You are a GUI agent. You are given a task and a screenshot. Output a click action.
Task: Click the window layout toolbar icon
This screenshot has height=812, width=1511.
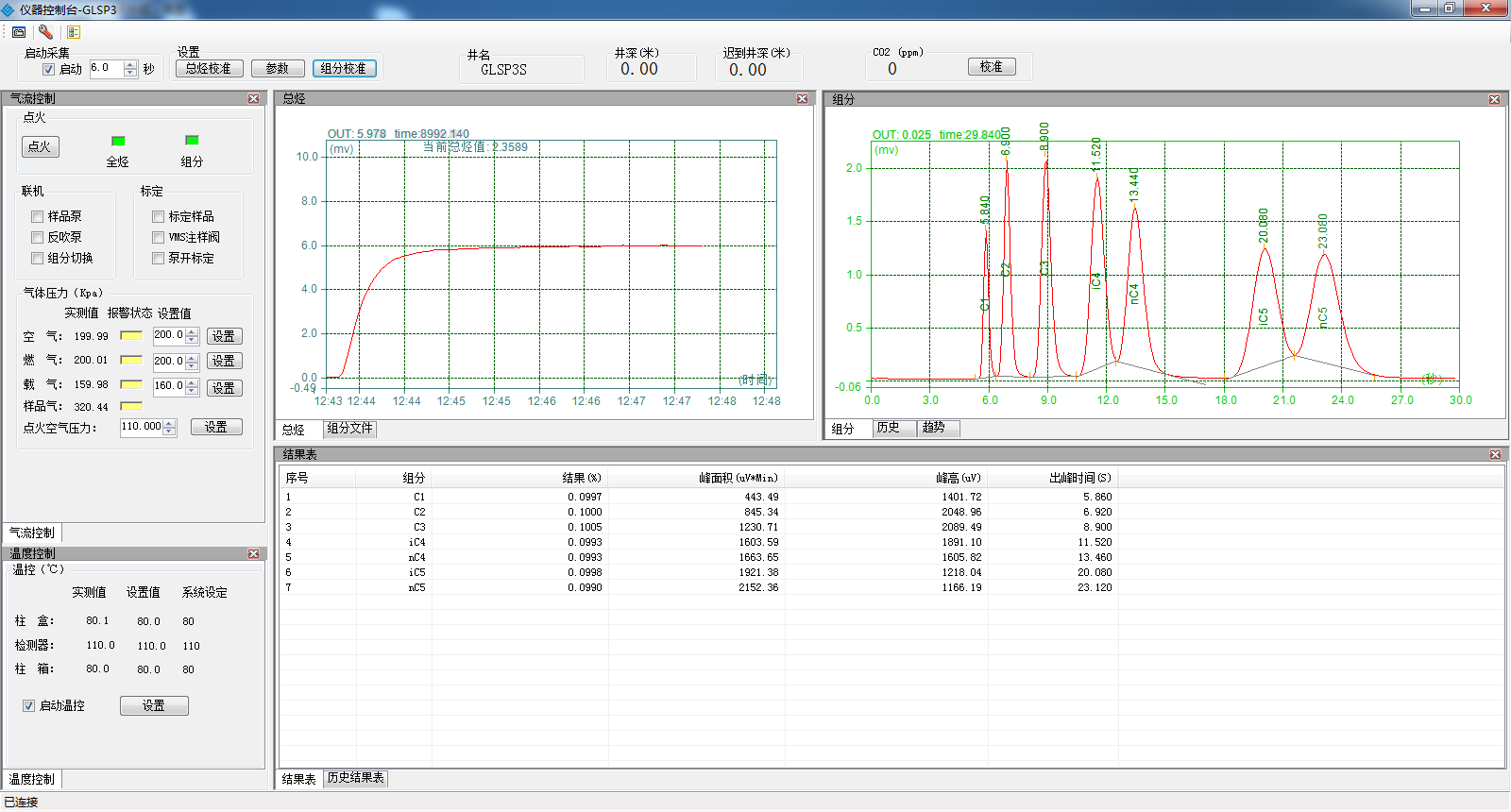pos(18,32)
